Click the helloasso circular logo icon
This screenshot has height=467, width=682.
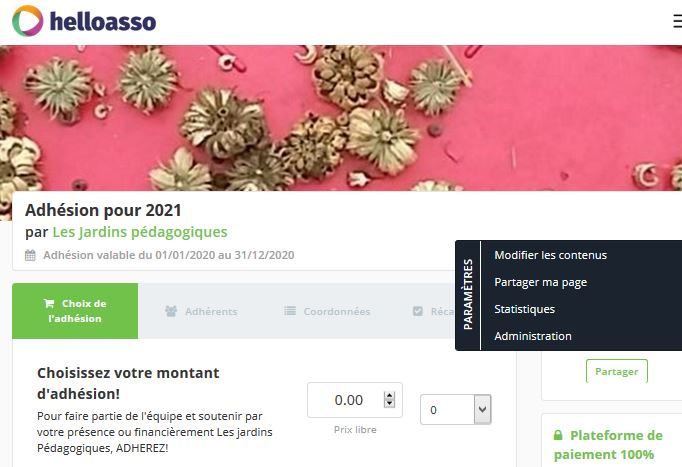click(x=27, y=20)
